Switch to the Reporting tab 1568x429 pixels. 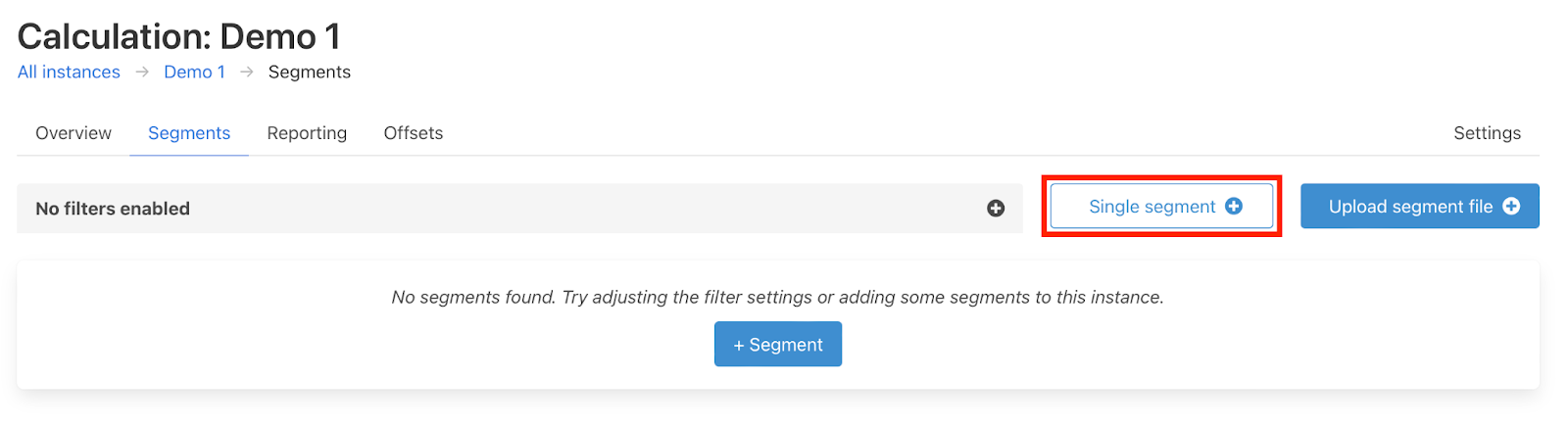coord(307,133)
